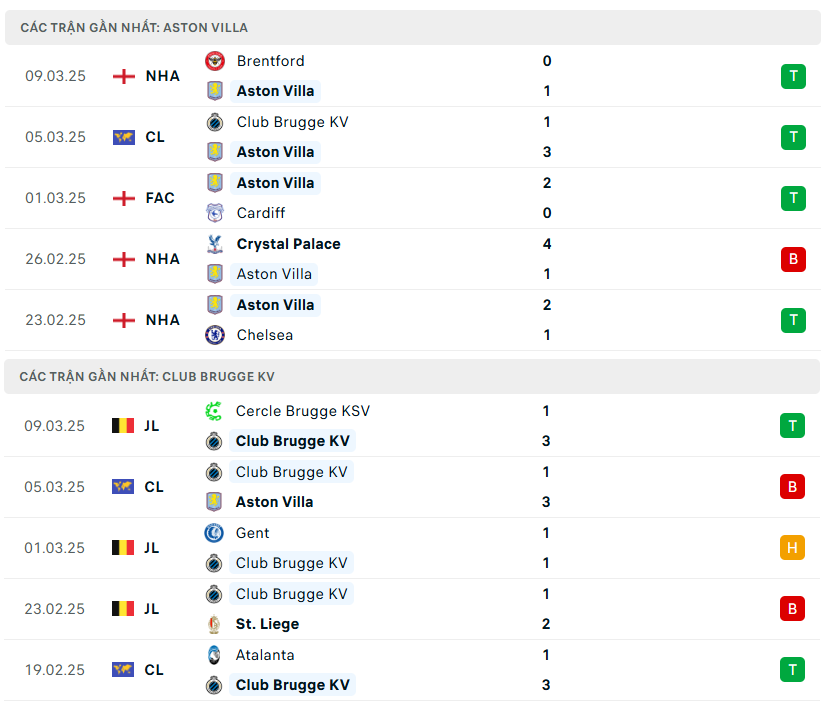The image size is (827, 715).
Task: Open the Chelsea team link
Action: point(265,335)
